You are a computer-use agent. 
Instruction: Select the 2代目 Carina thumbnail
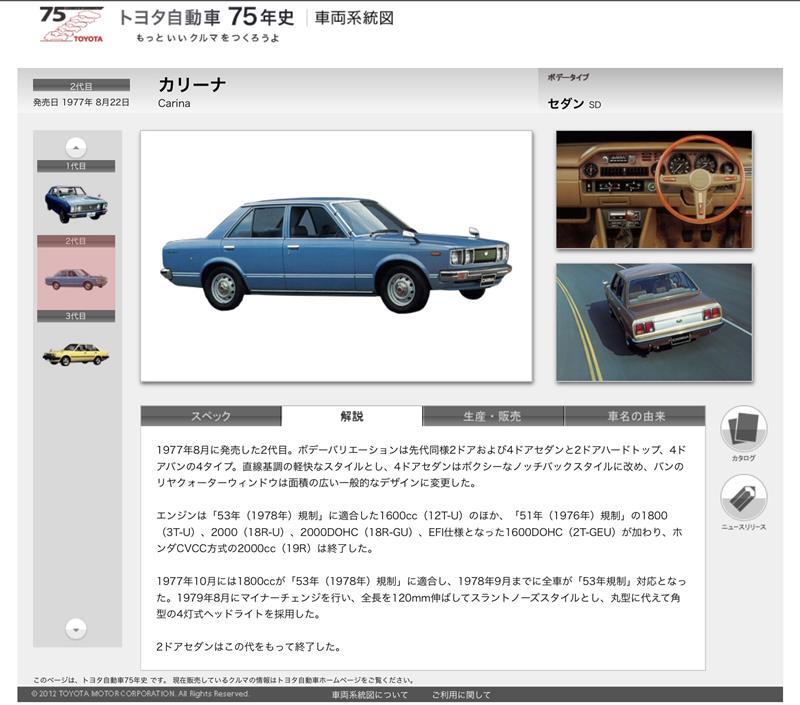pos(76,279)
